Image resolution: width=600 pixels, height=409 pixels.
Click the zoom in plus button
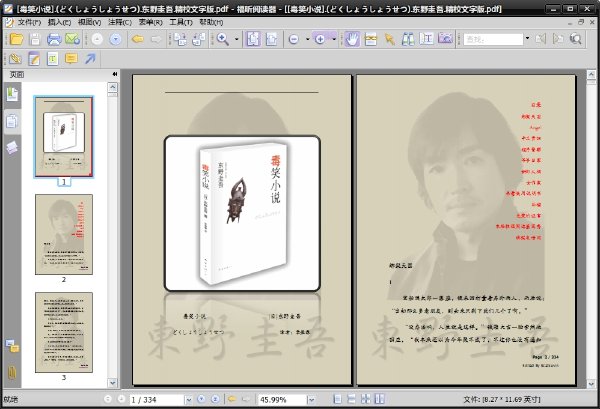pyautogui.click(x=320, y=39)
